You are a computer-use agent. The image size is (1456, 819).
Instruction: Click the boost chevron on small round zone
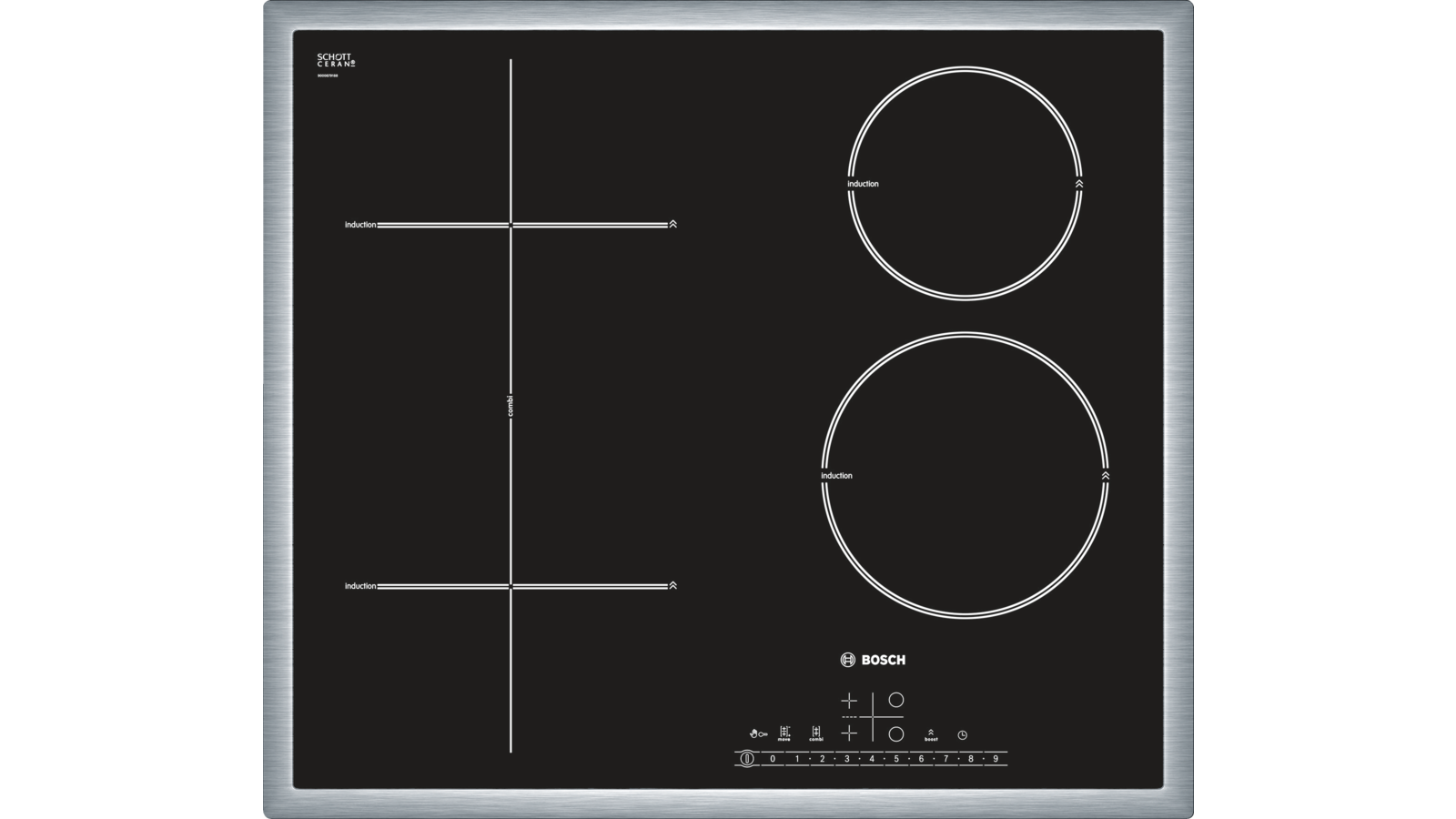pyautogui.click(x=1079, y=184)
